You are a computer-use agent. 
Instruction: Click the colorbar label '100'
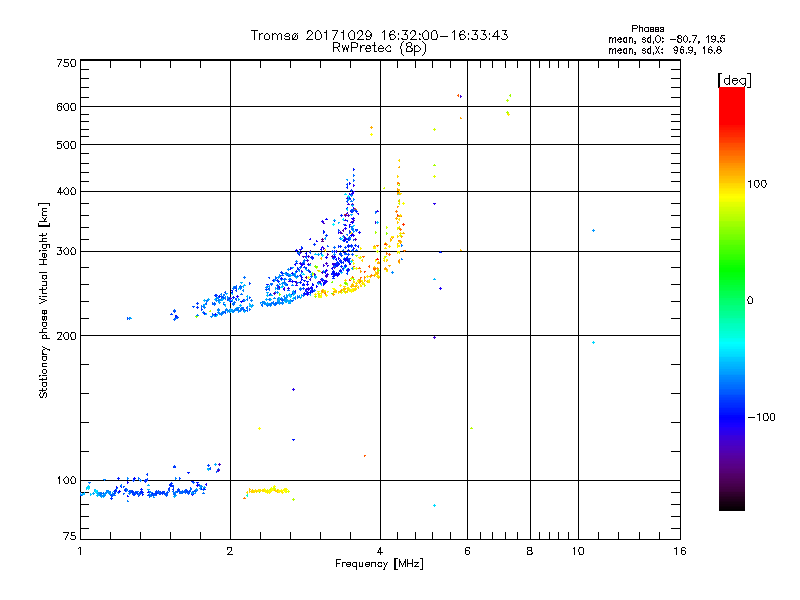coord(757,184)
